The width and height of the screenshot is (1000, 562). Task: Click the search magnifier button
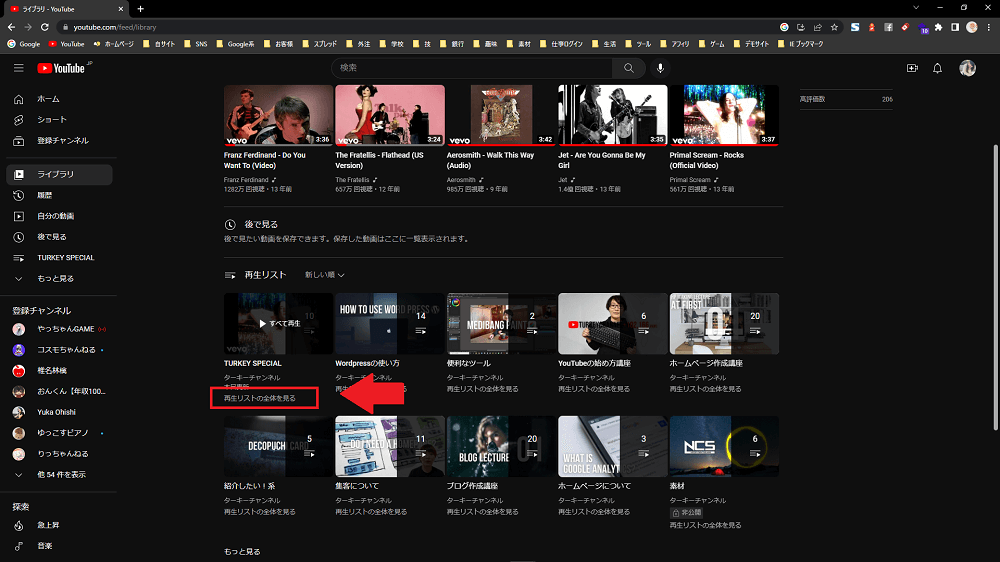(629, 68)
